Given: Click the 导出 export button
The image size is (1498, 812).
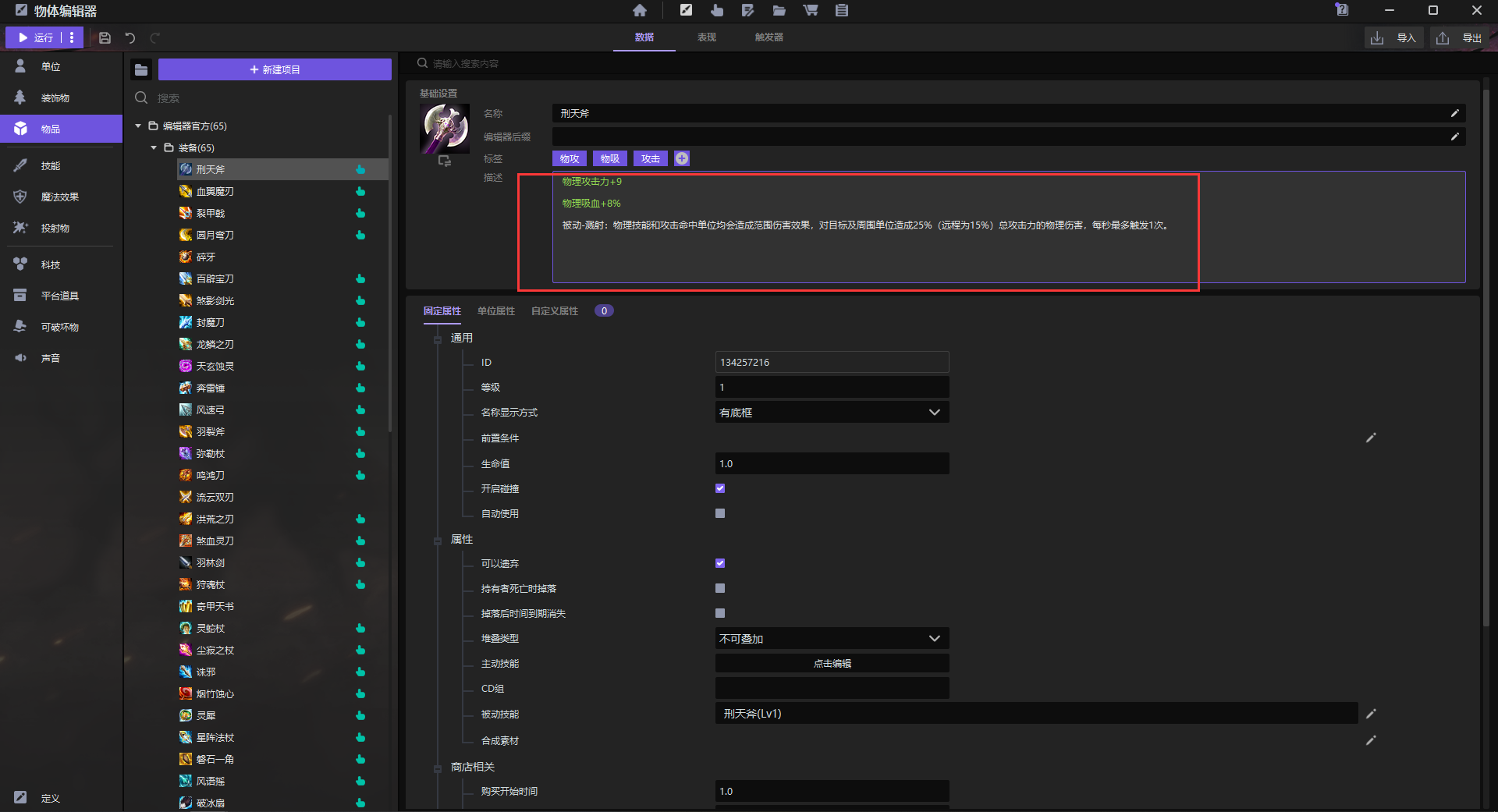Looking at the screenshot, I should coord(1460,37).
